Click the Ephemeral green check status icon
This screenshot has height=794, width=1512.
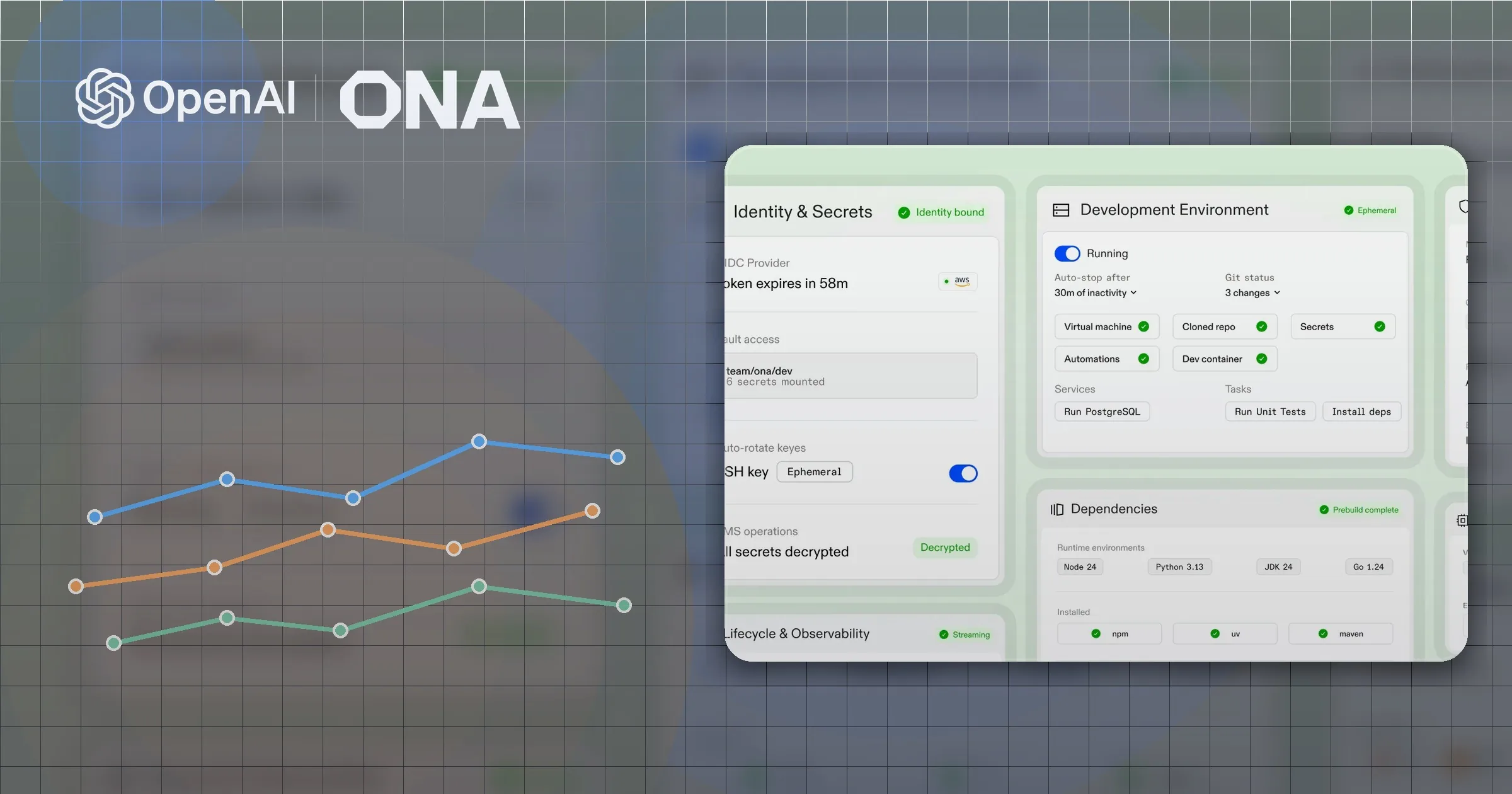(1349, 210)
